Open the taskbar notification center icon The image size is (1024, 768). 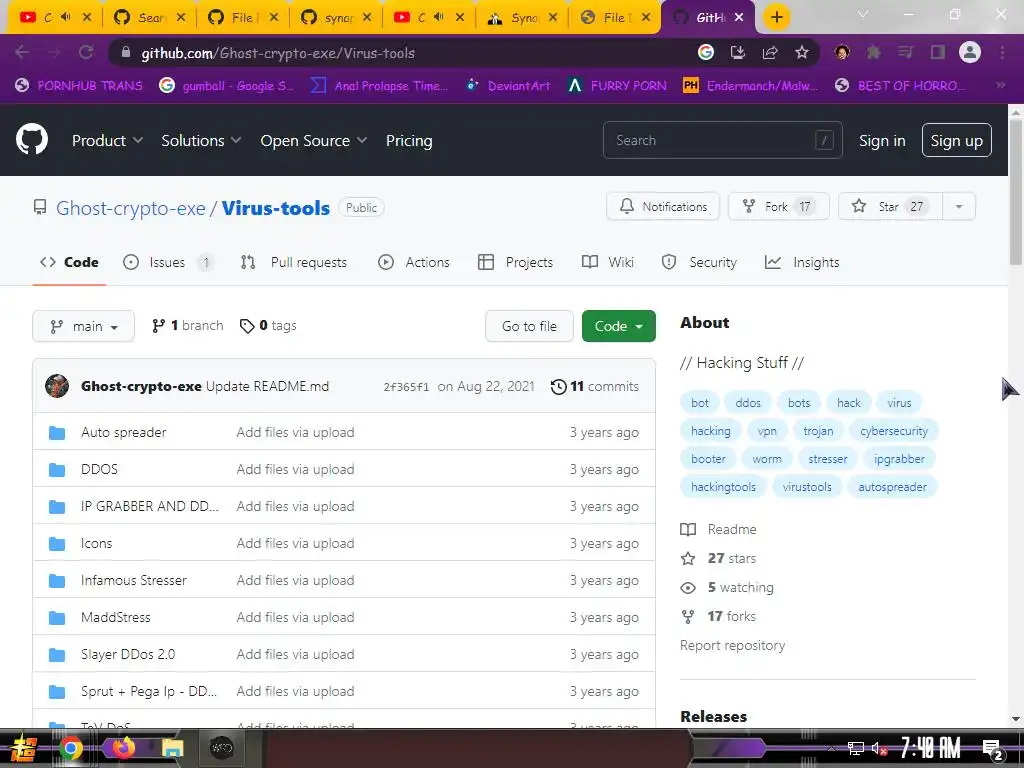pos(993,749)
